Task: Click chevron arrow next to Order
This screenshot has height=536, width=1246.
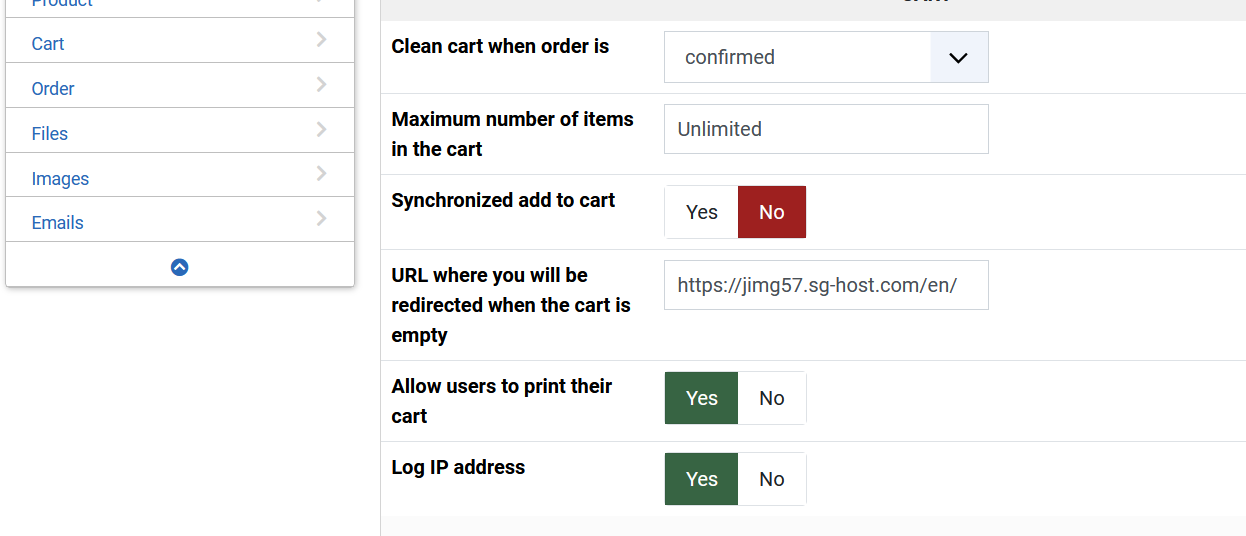Action: point(321,85)
